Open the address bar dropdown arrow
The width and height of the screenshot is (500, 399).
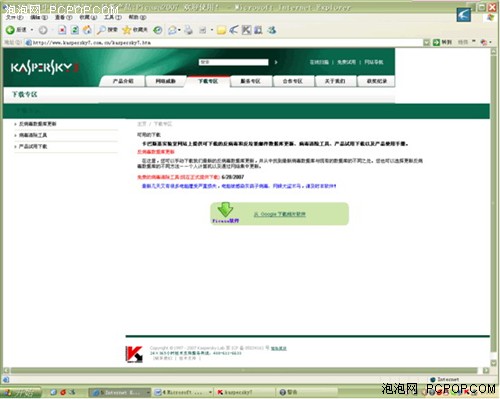[426, 42]
